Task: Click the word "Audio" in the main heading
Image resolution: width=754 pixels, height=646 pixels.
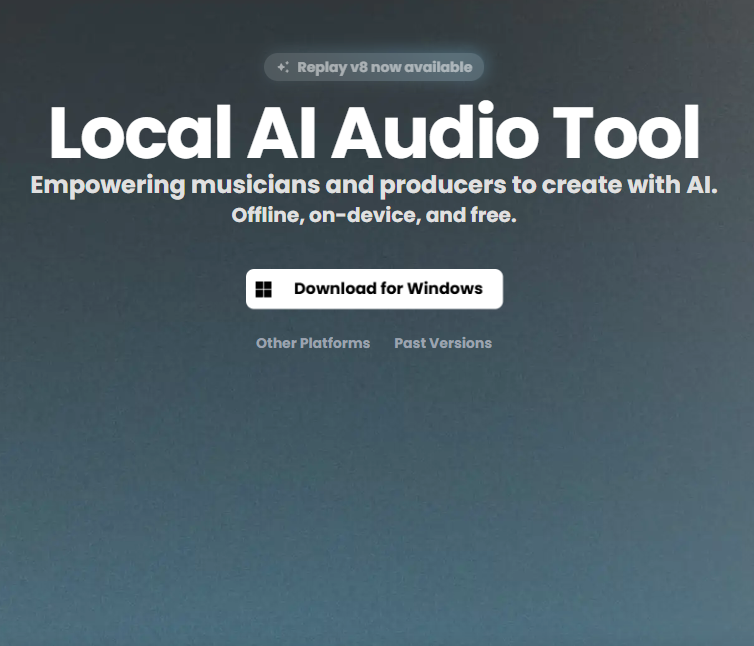Action: (x=439, y=133)
